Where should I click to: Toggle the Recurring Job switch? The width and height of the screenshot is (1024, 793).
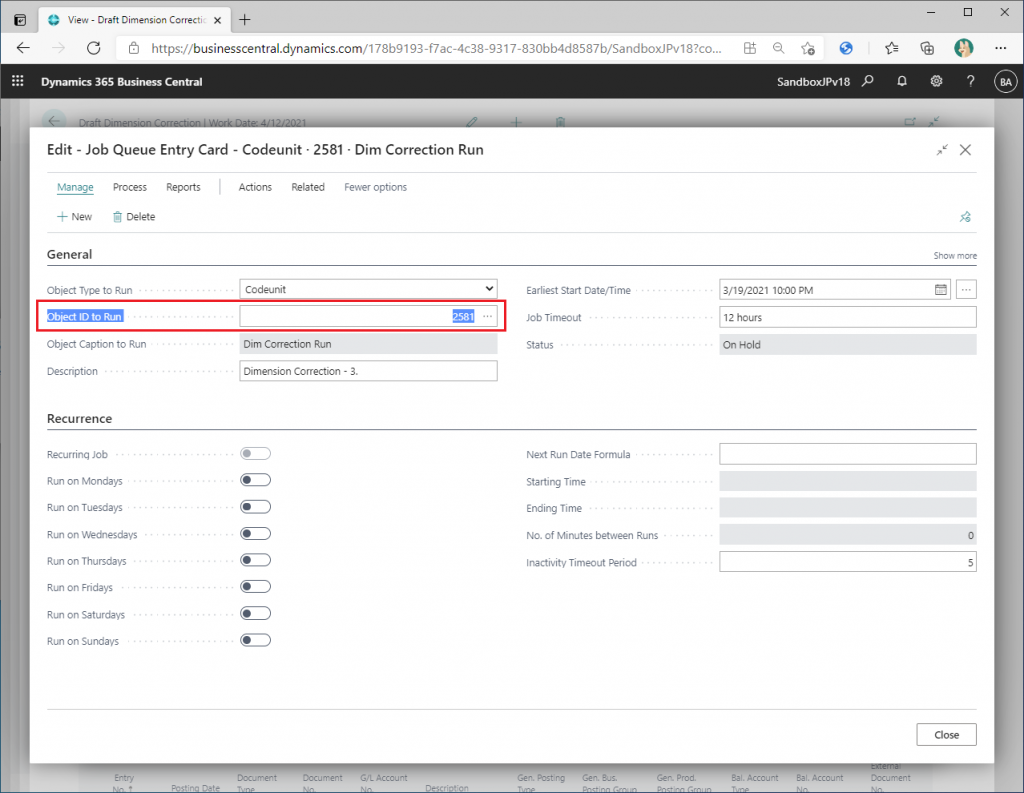pyautogui.click(x=255, y=453)
